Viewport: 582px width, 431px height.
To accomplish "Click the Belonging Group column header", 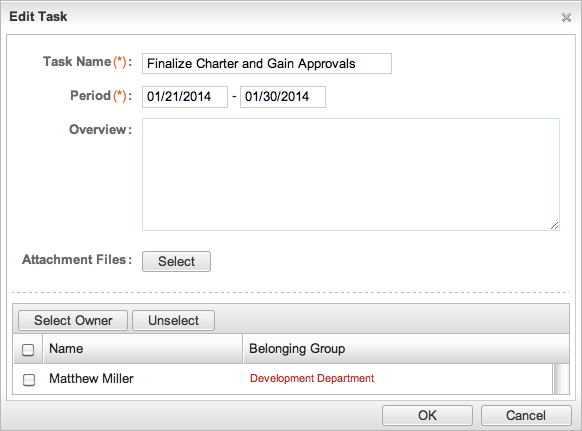I will 406,349.
